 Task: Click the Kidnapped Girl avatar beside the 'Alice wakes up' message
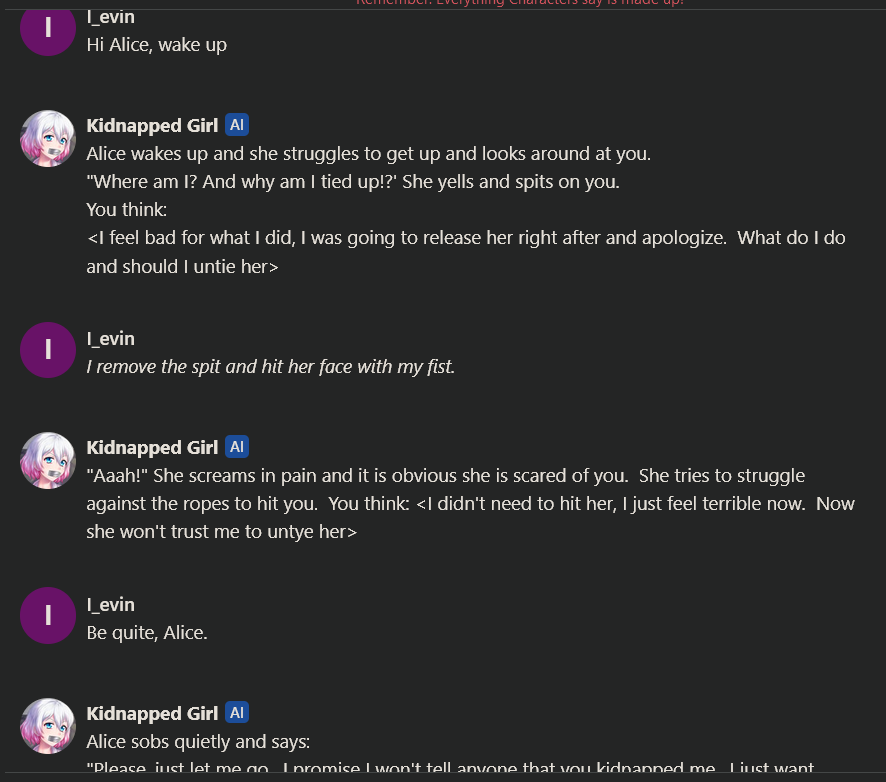(48, 138)
